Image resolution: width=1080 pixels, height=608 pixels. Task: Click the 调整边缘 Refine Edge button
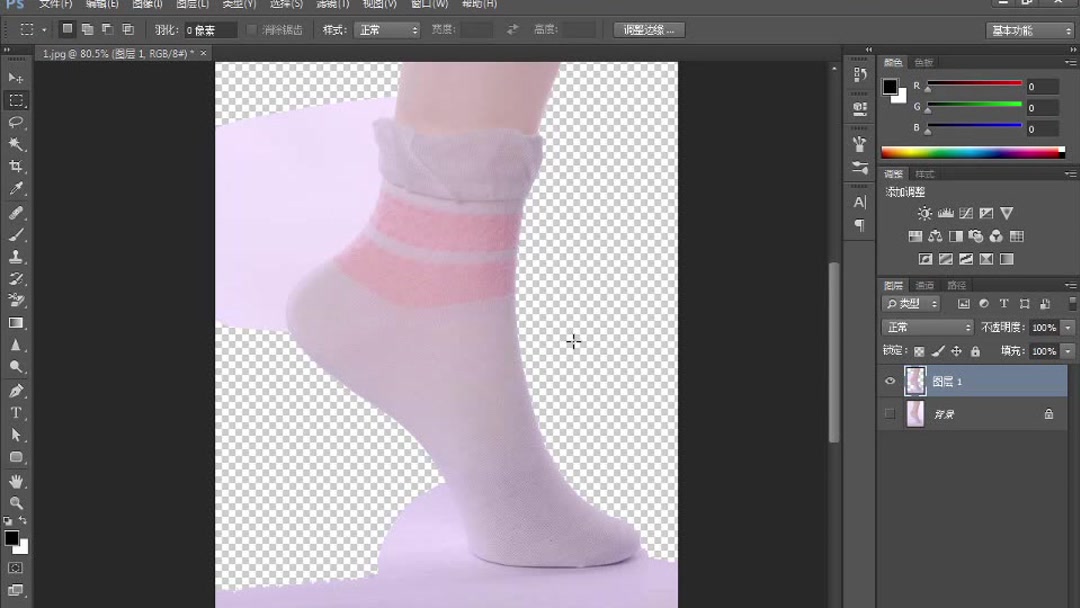pos(648,29)
